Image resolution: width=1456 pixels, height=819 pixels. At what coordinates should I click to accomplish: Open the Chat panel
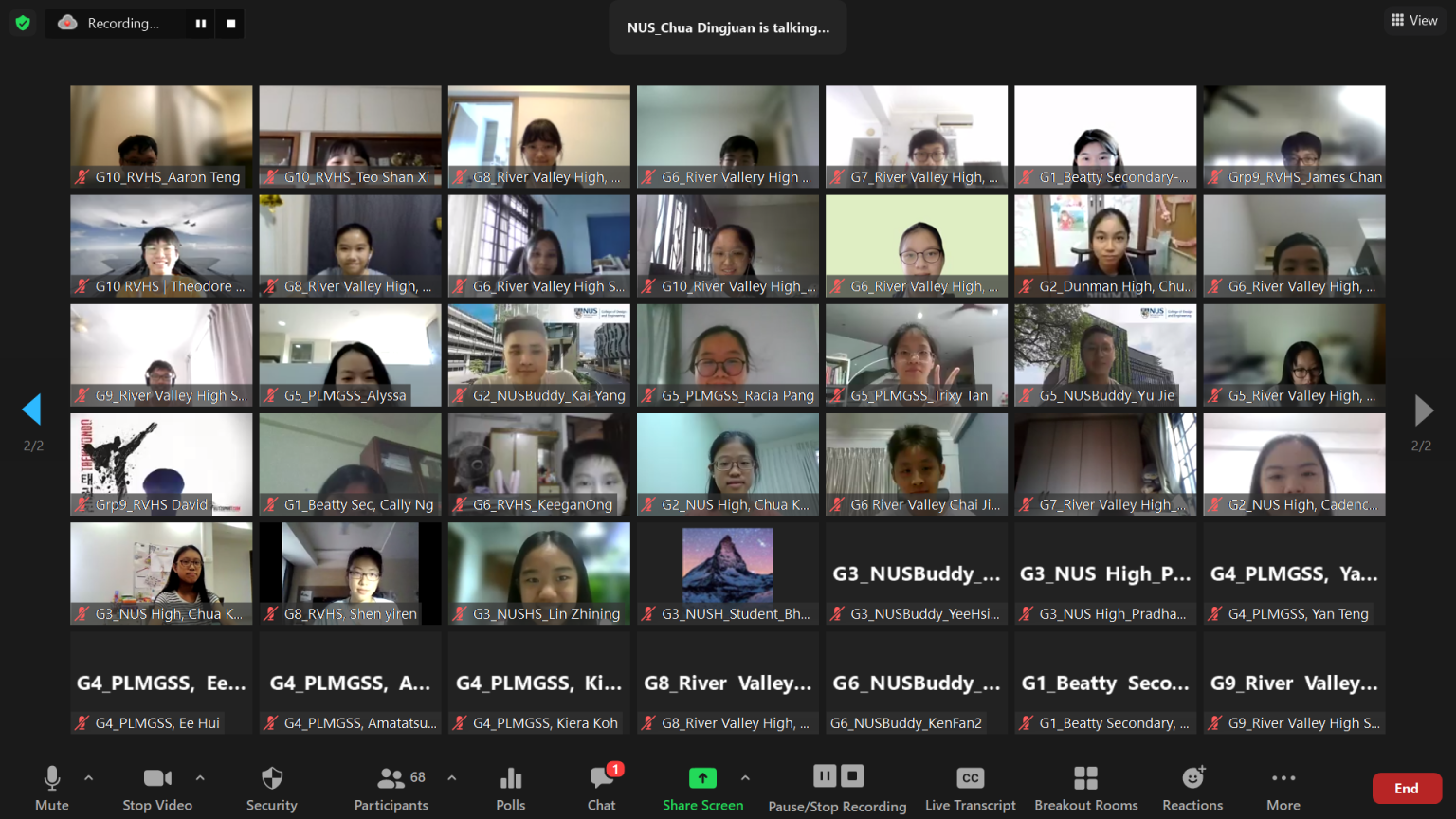[601, 788]
